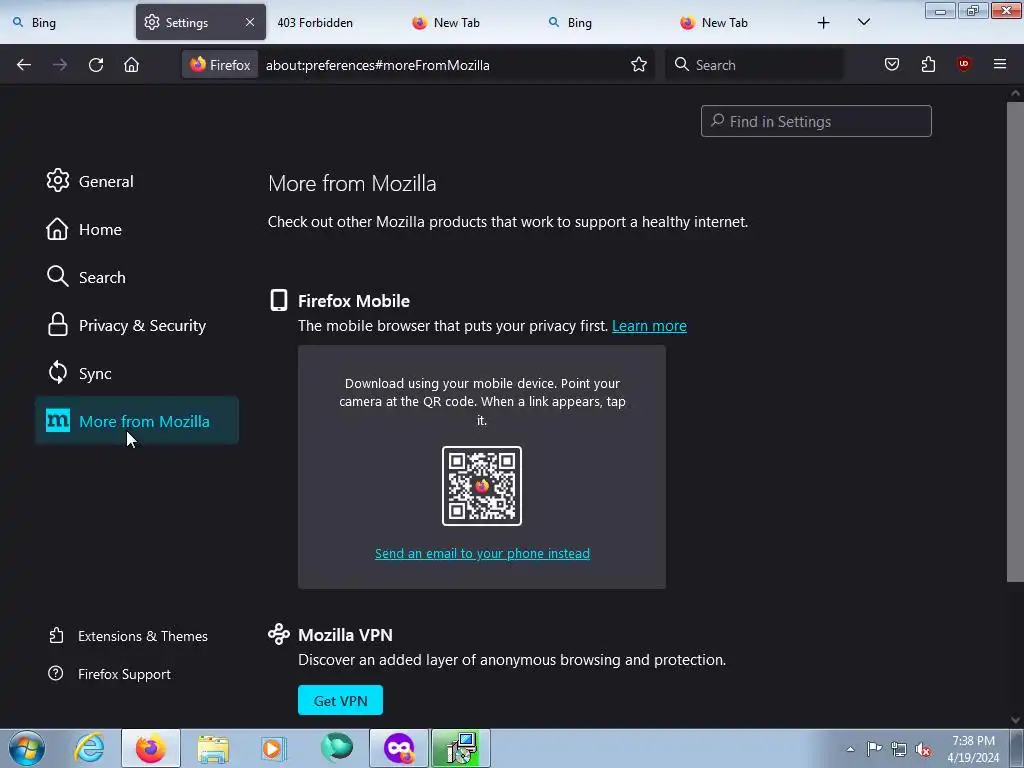Viewport: 1024px width, 768px height.
Task: Show hidden tray icons arrow
Action: pos(850,749)
